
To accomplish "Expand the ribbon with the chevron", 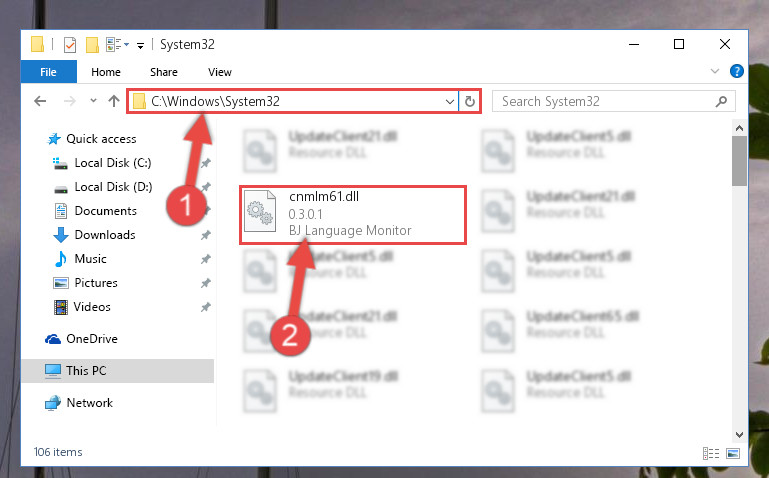I will coord(715,72).
